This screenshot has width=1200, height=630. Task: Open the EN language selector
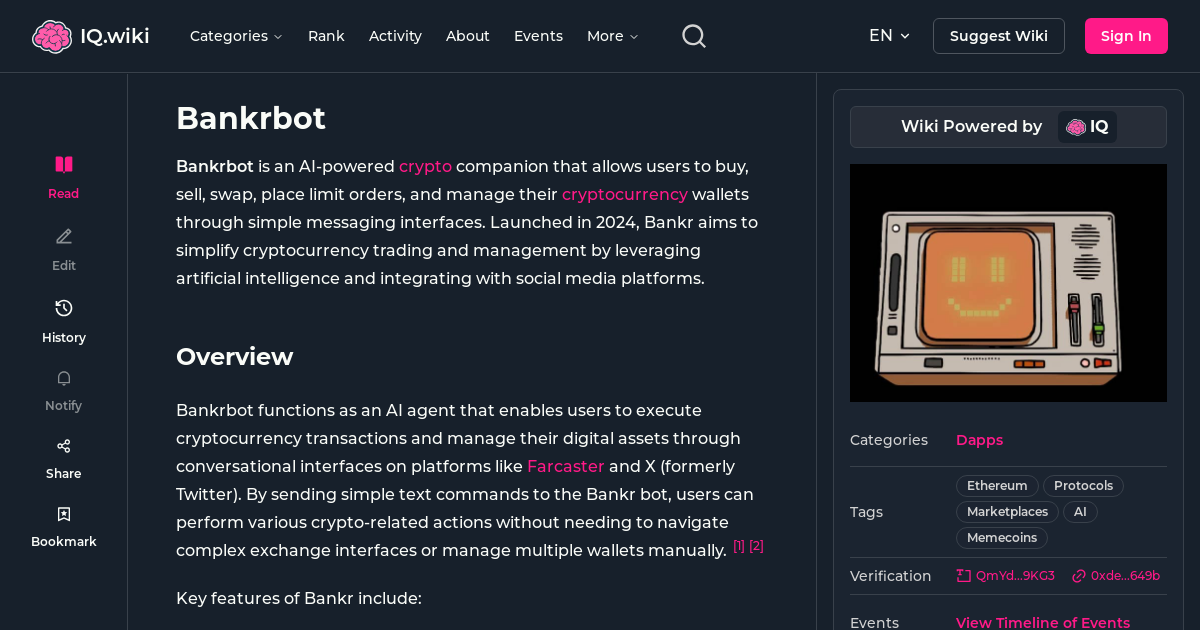[889, 35]
